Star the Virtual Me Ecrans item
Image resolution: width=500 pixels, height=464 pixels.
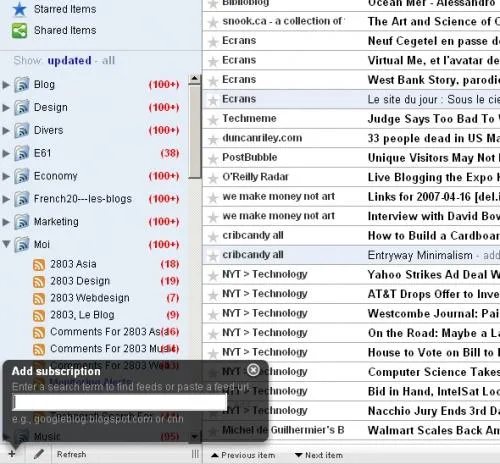(213, 62)
